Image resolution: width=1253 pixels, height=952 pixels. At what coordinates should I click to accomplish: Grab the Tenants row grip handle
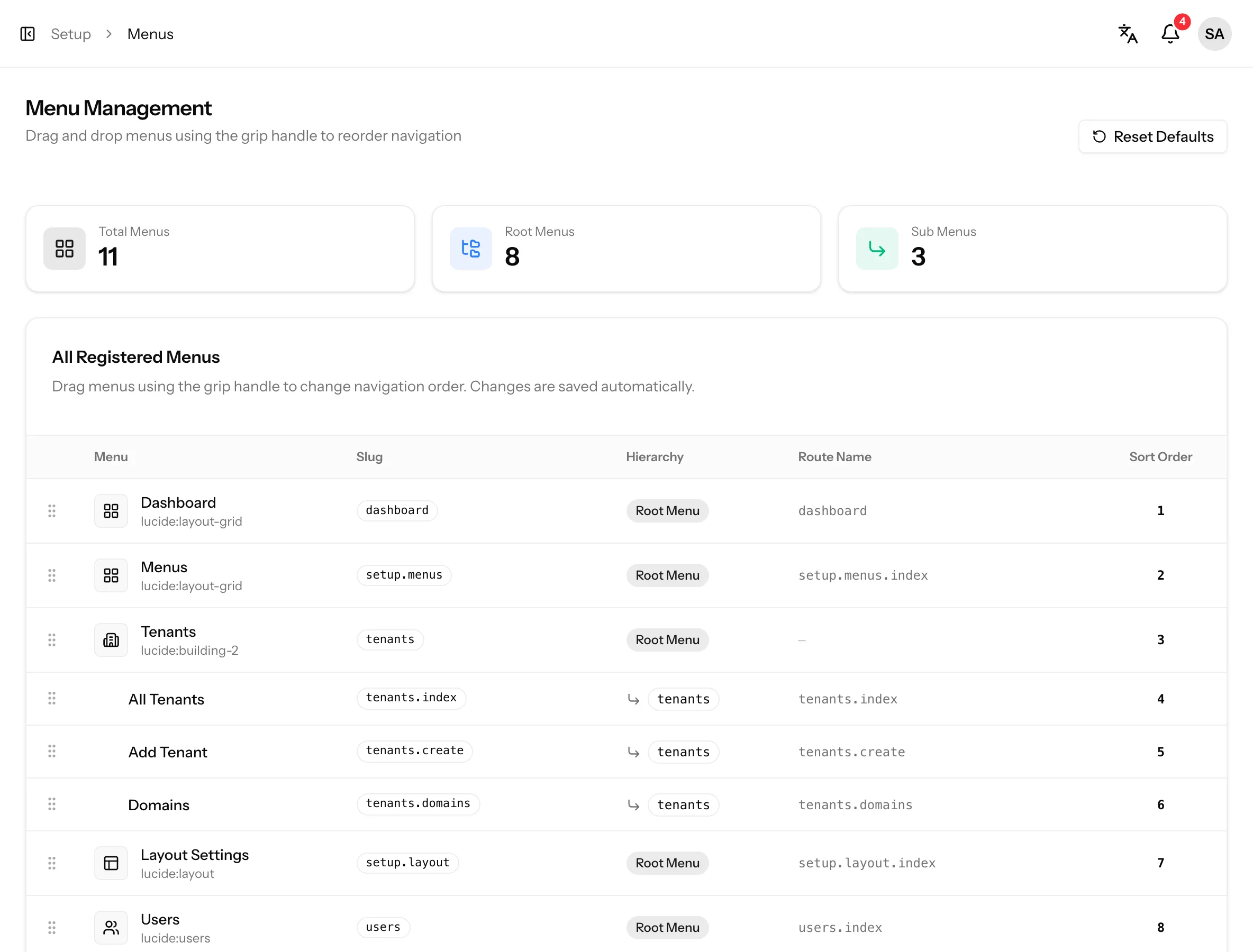[52, 640]
